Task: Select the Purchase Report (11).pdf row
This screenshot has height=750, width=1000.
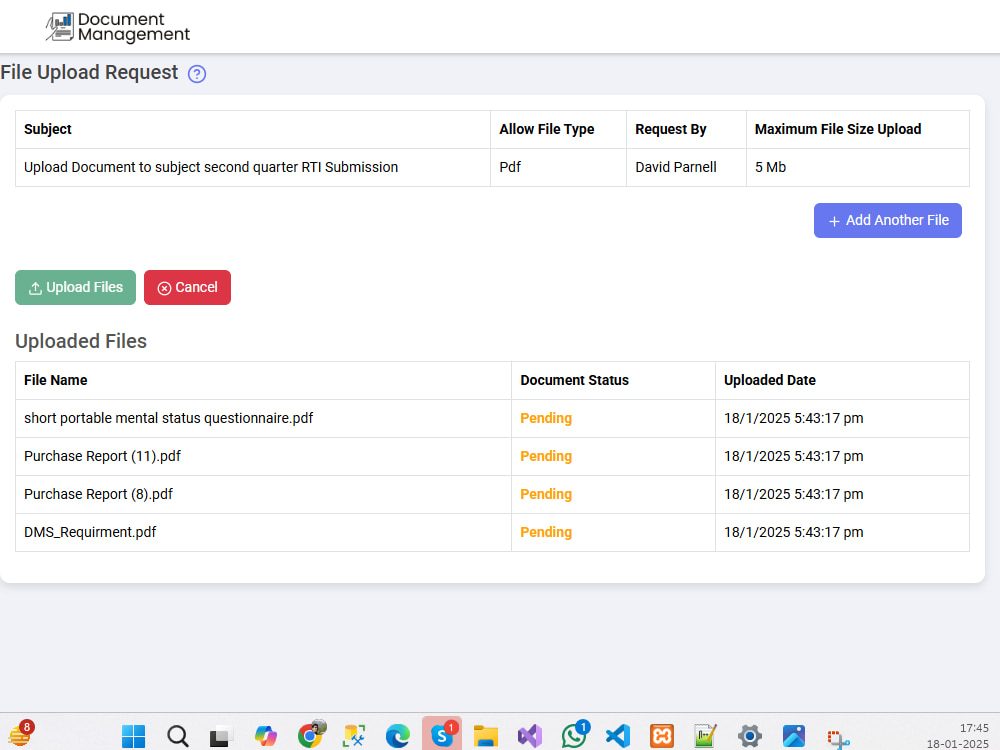Action: pyautogui.click(x=492, y=457)
